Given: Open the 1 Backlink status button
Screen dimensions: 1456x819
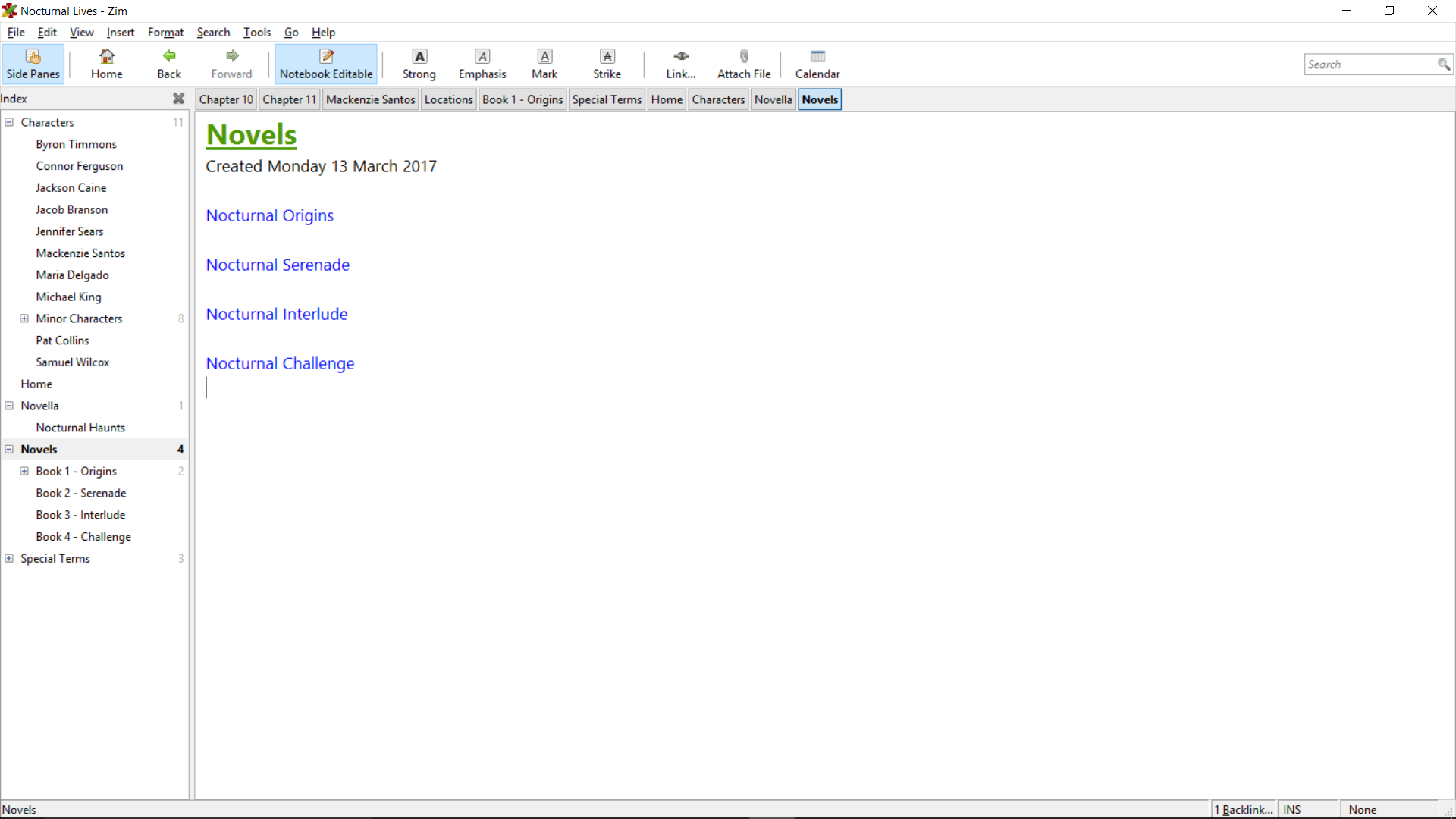Looking at the screenshot, I should 1244,809.
